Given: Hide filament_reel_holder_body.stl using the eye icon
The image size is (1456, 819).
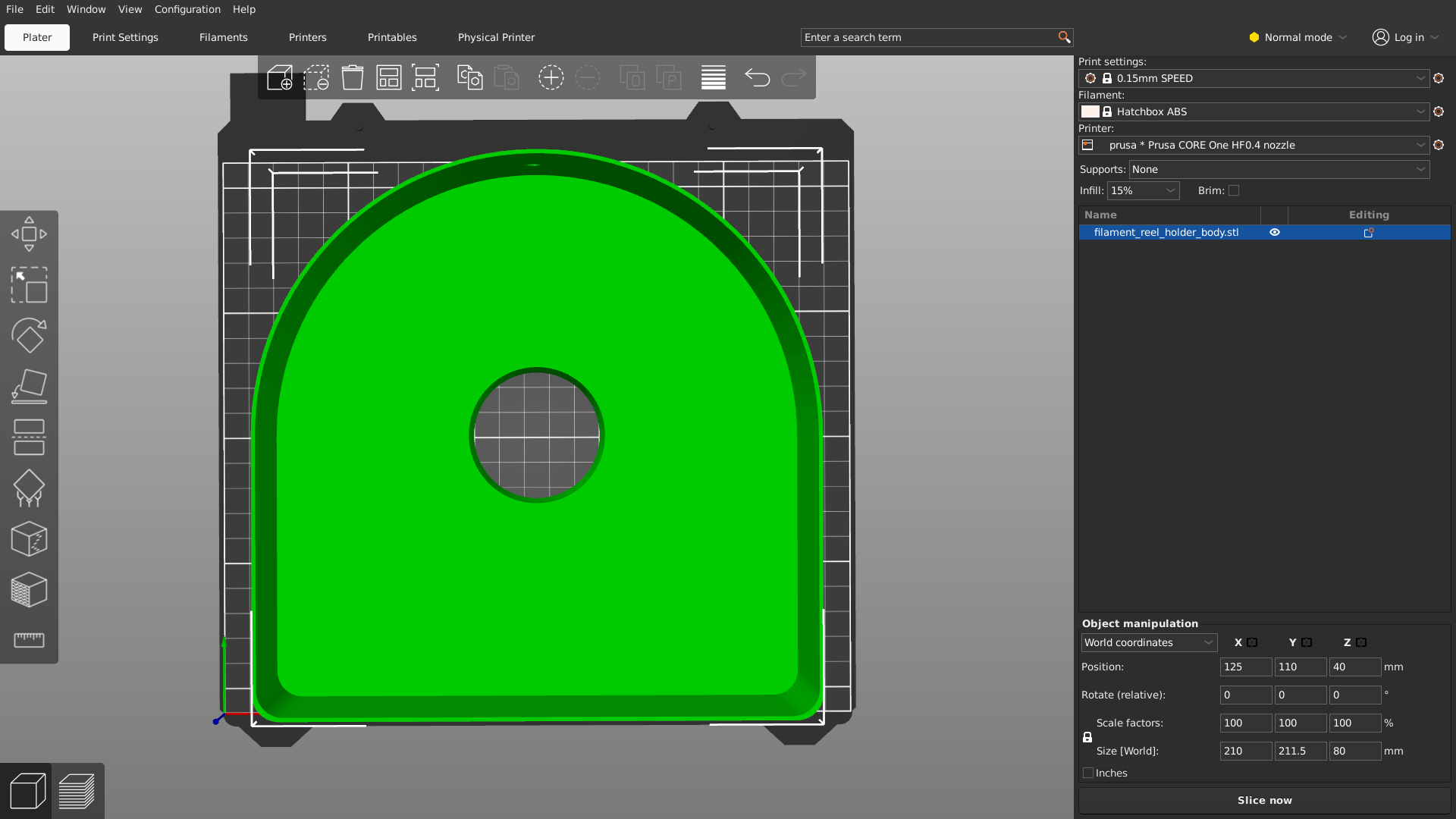Looking at the screenshot, I should [x=1275, y=233].
